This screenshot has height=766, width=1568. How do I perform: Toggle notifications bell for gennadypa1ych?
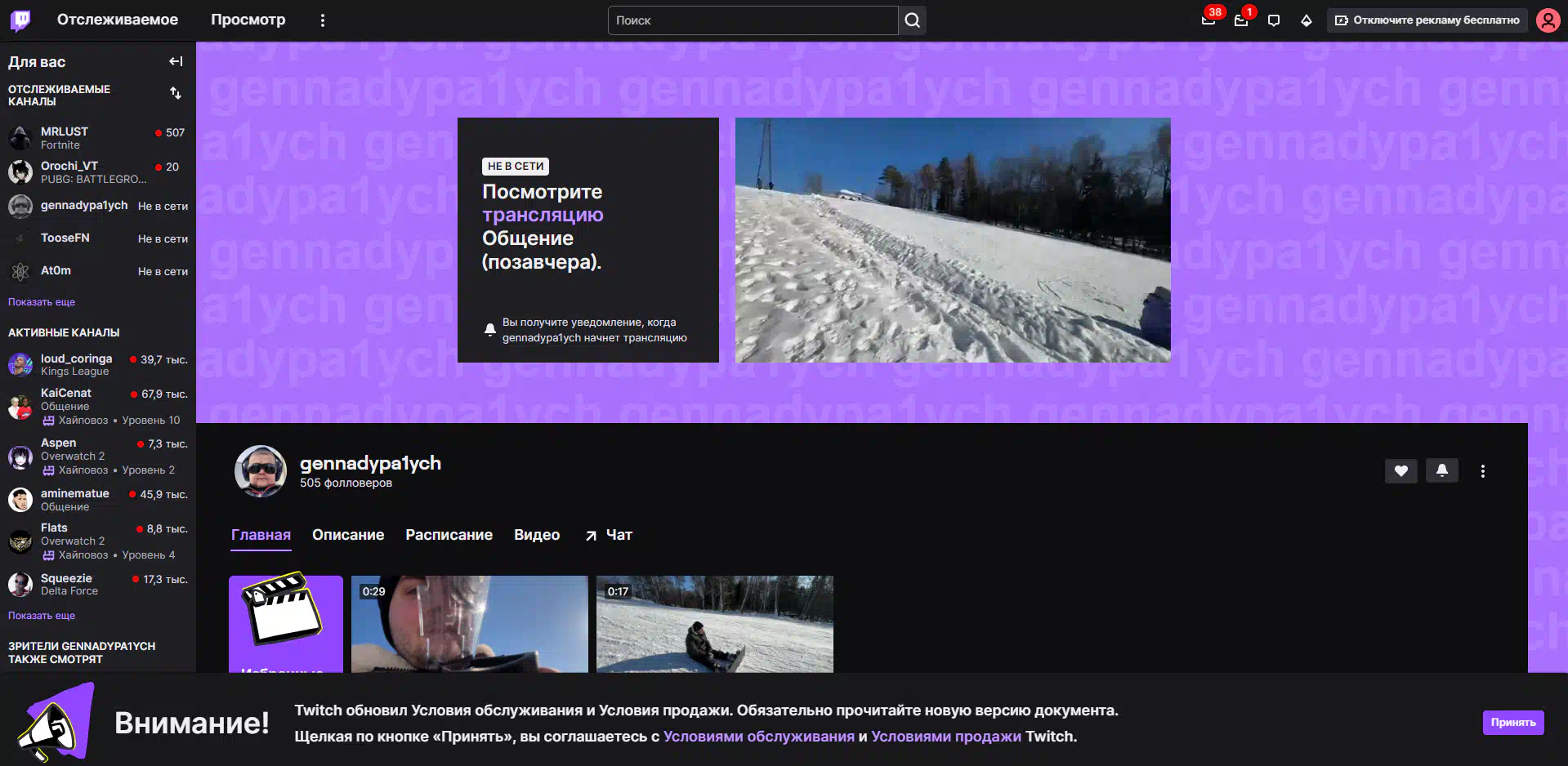coord(1442,471)
